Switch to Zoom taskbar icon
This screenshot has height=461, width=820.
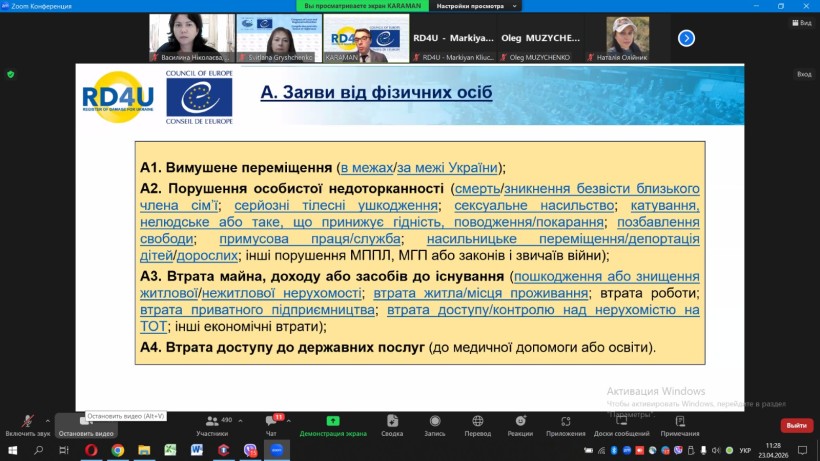pos(277,450)
